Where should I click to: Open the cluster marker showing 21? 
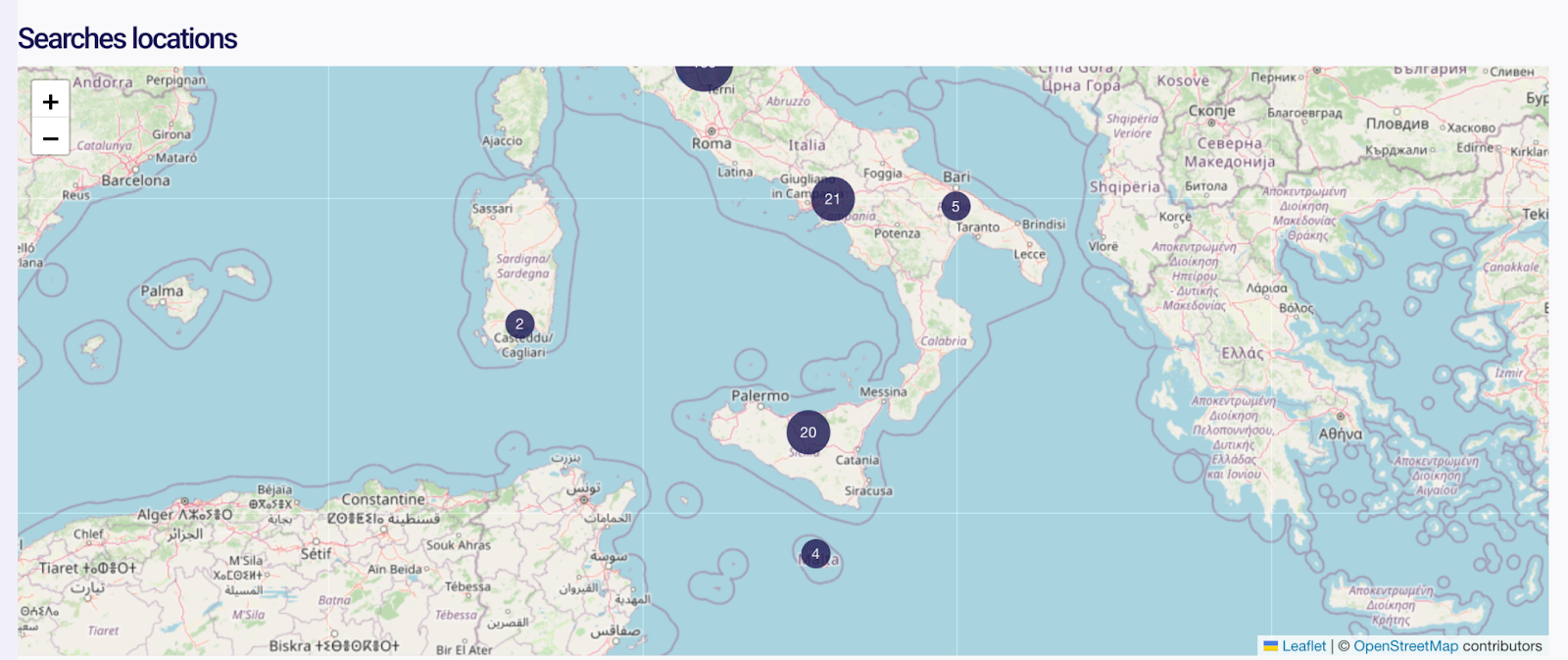832,199
